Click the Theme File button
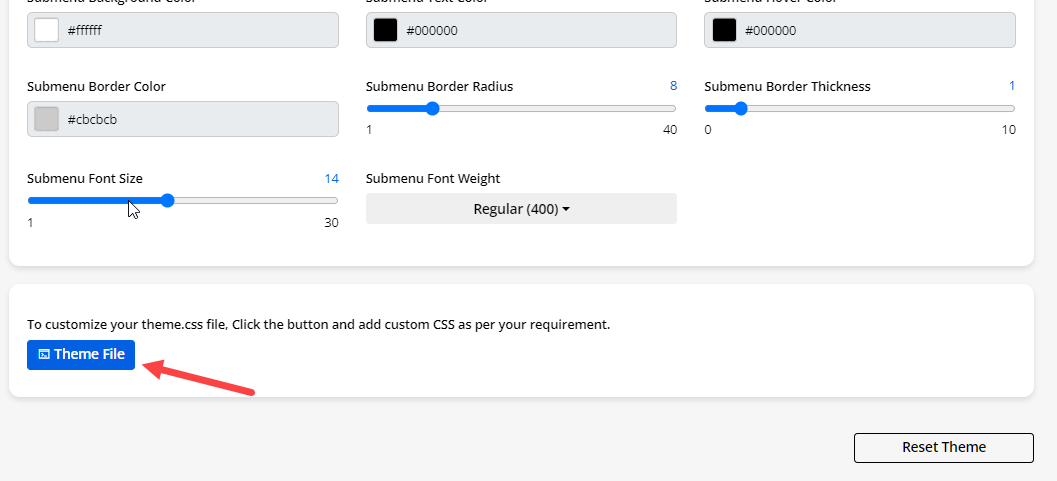Screen dimensions: 1057x481 (x=81, y=354)
